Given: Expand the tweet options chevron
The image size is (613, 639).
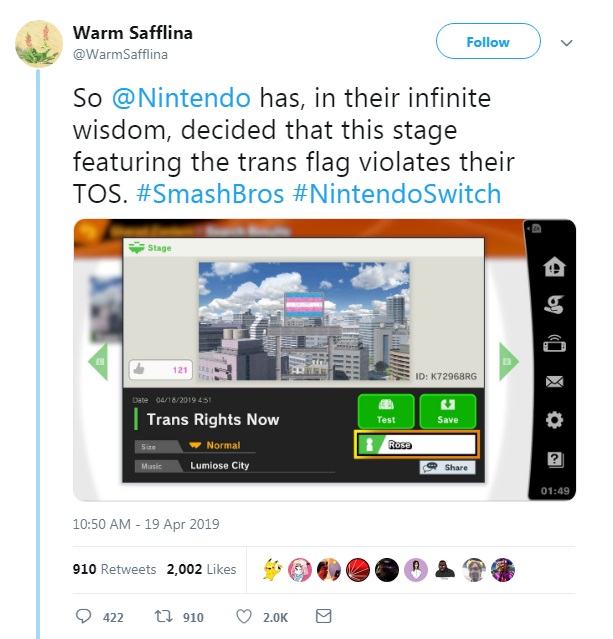Looking at the screenshot, I should (x=567, y=42).
